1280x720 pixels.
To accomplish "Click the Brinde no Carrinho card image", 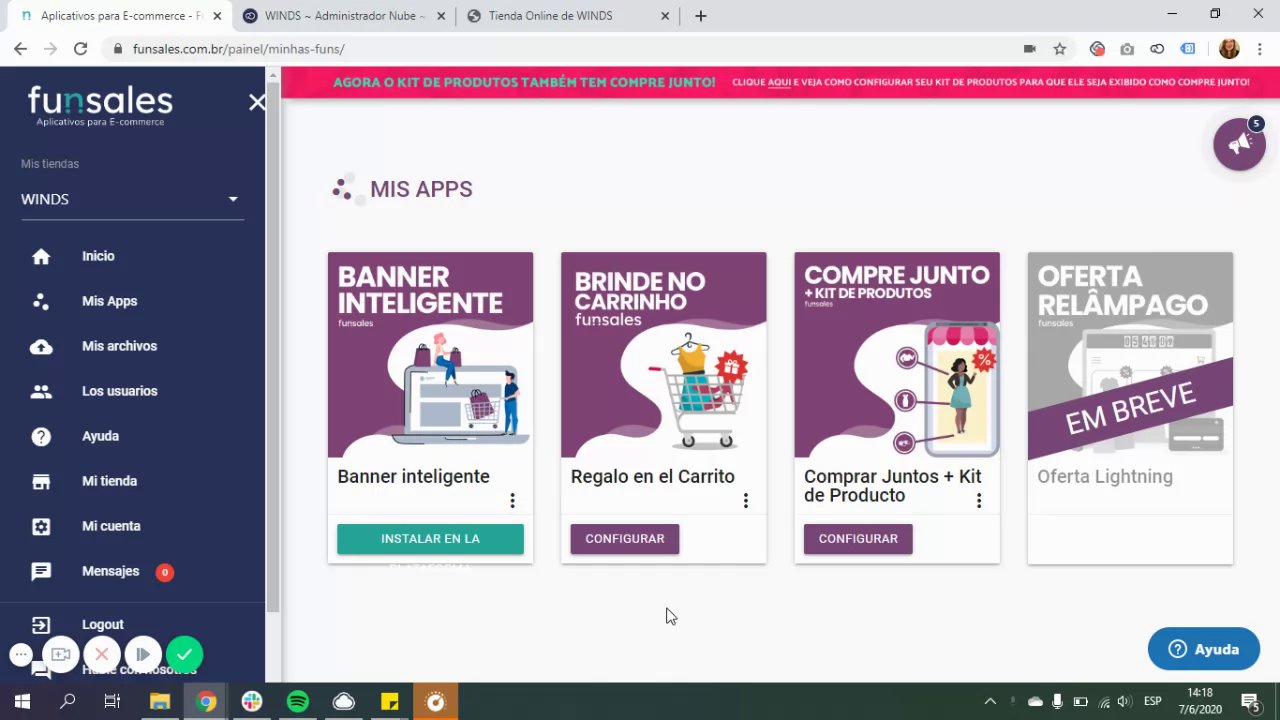I will (x=664, y=355).
